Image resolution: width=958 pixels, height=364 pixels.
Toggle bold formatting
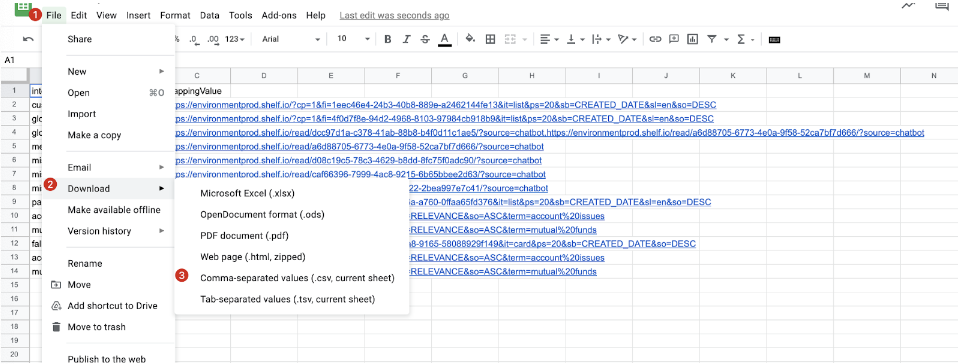pos(387,39)
